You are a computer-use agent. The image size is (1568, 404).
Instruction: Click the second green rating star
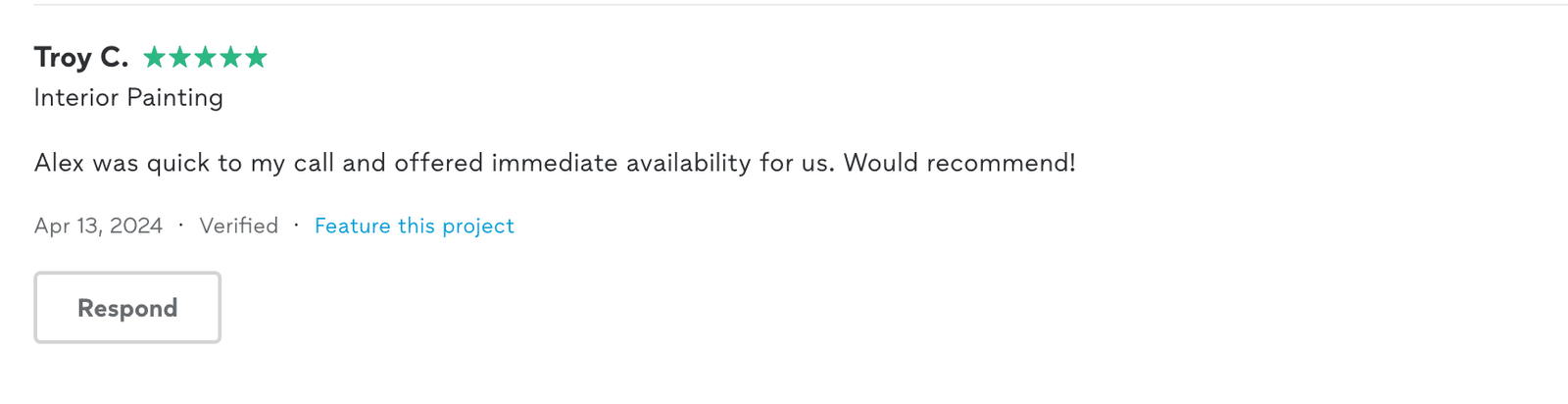click(179, 57)
